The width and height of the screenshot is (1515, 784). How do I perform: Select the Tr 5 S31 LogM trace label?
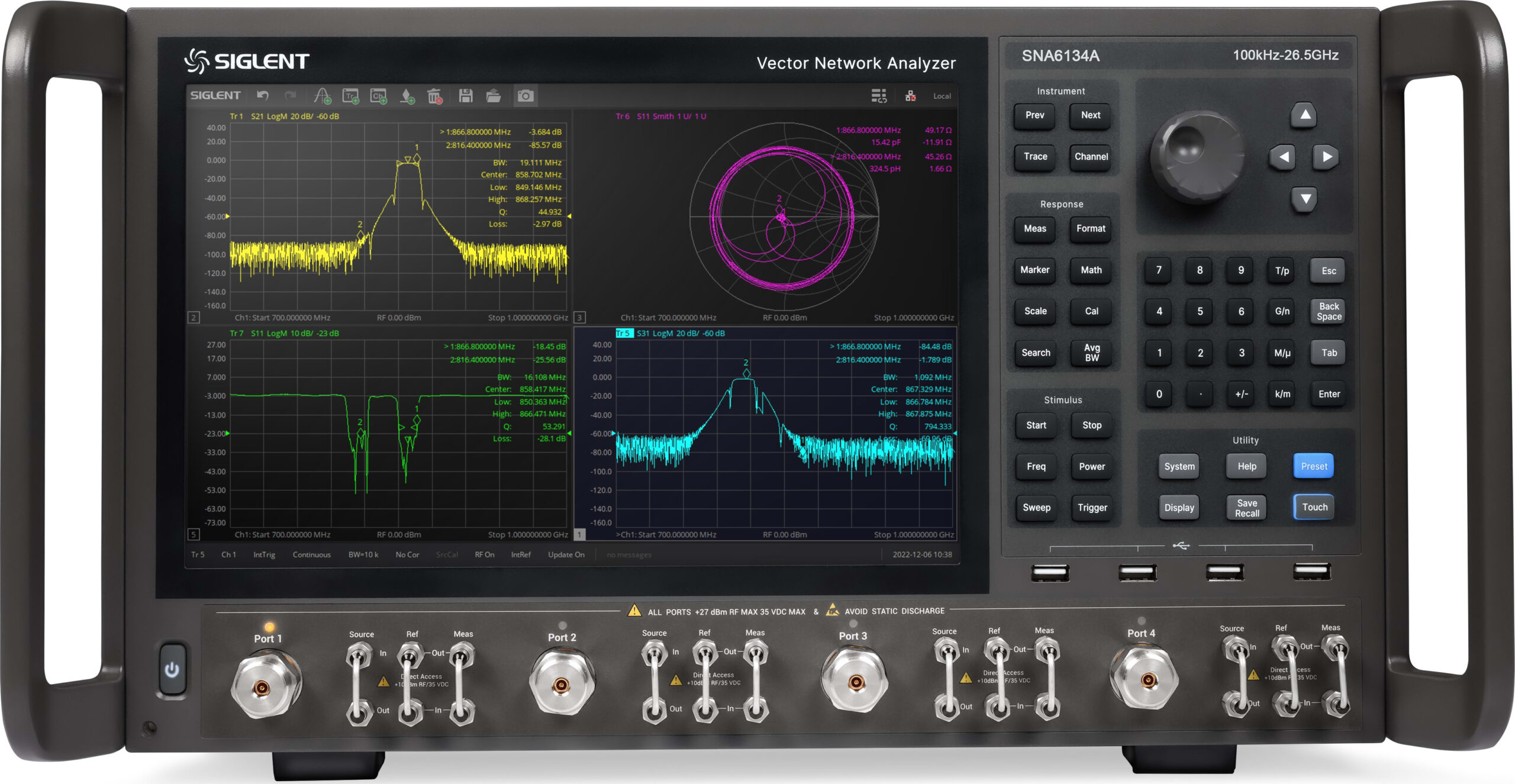point(670,333)
